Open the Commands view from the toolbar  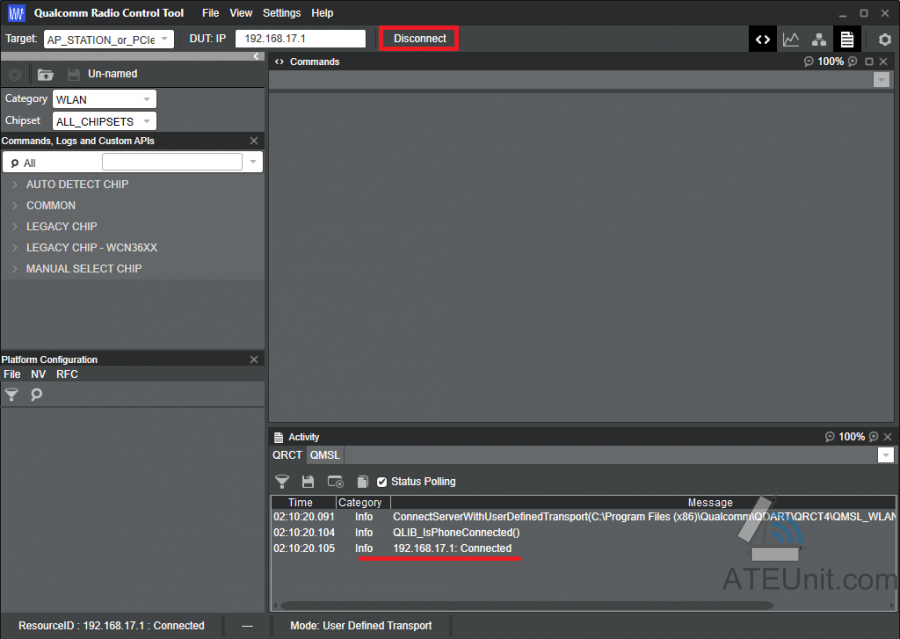tap(762, 39)
